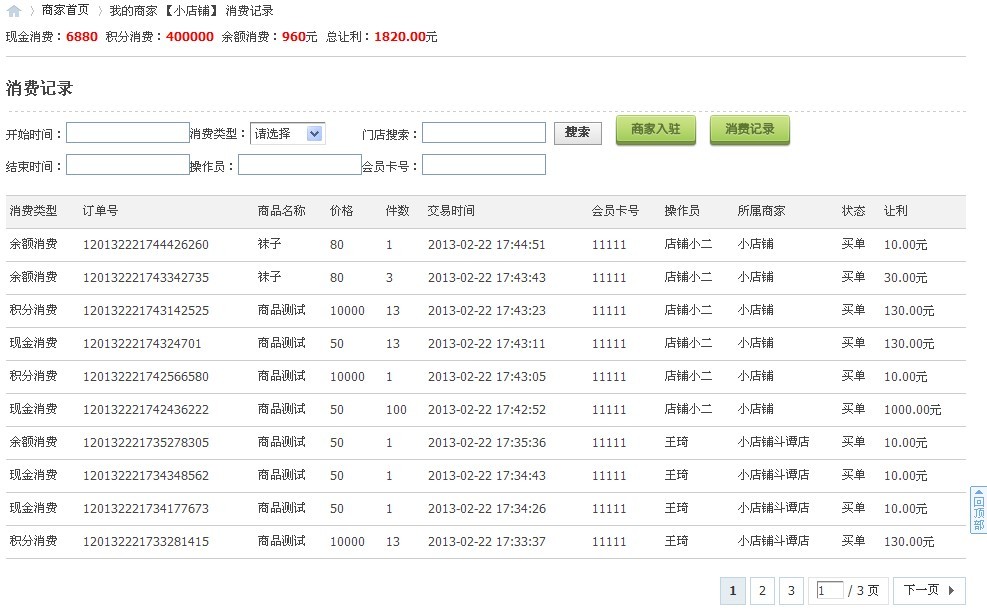Click the 订单号 column header
Image resolution: width=987 pixels, height=615 pixels.
pyautogui.click(x=100, y=211)
